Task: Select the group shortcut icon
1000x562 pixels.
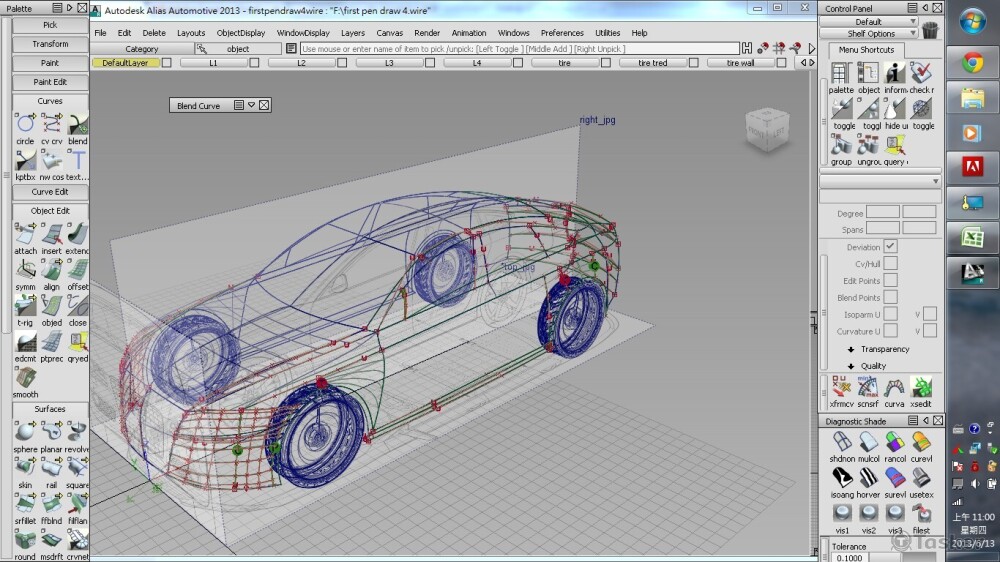Action: click(841, 145)
